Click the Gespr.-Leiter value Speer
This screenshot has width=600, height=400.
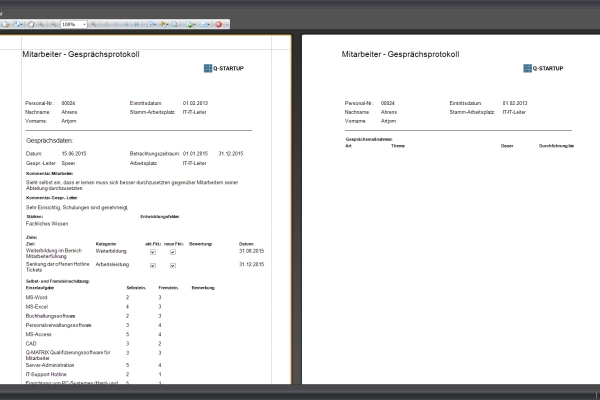click(x=68, y=163)
